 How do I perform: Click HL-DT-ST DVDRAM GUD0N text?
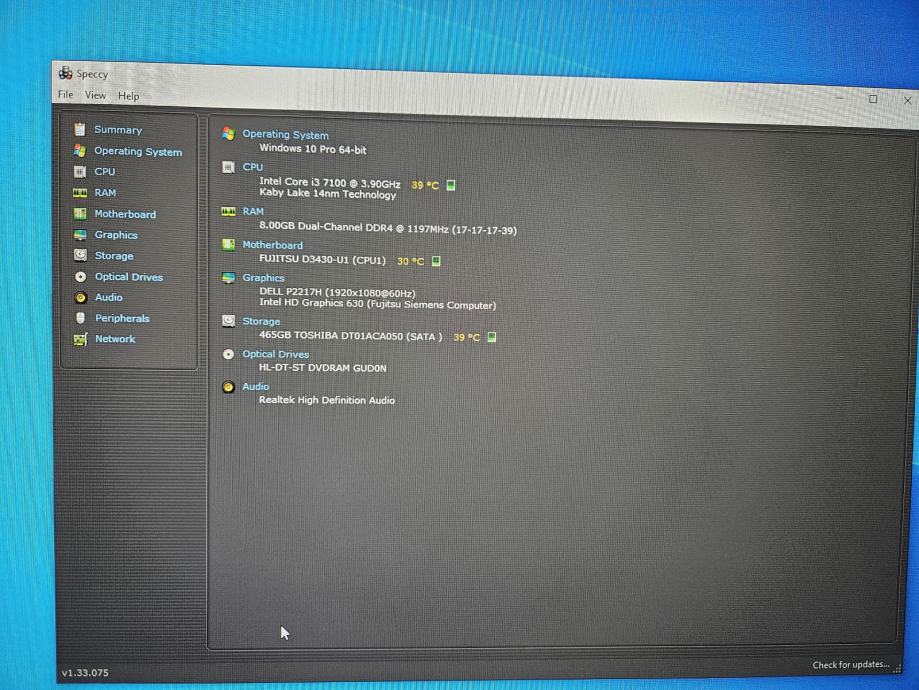pos(322,368)
